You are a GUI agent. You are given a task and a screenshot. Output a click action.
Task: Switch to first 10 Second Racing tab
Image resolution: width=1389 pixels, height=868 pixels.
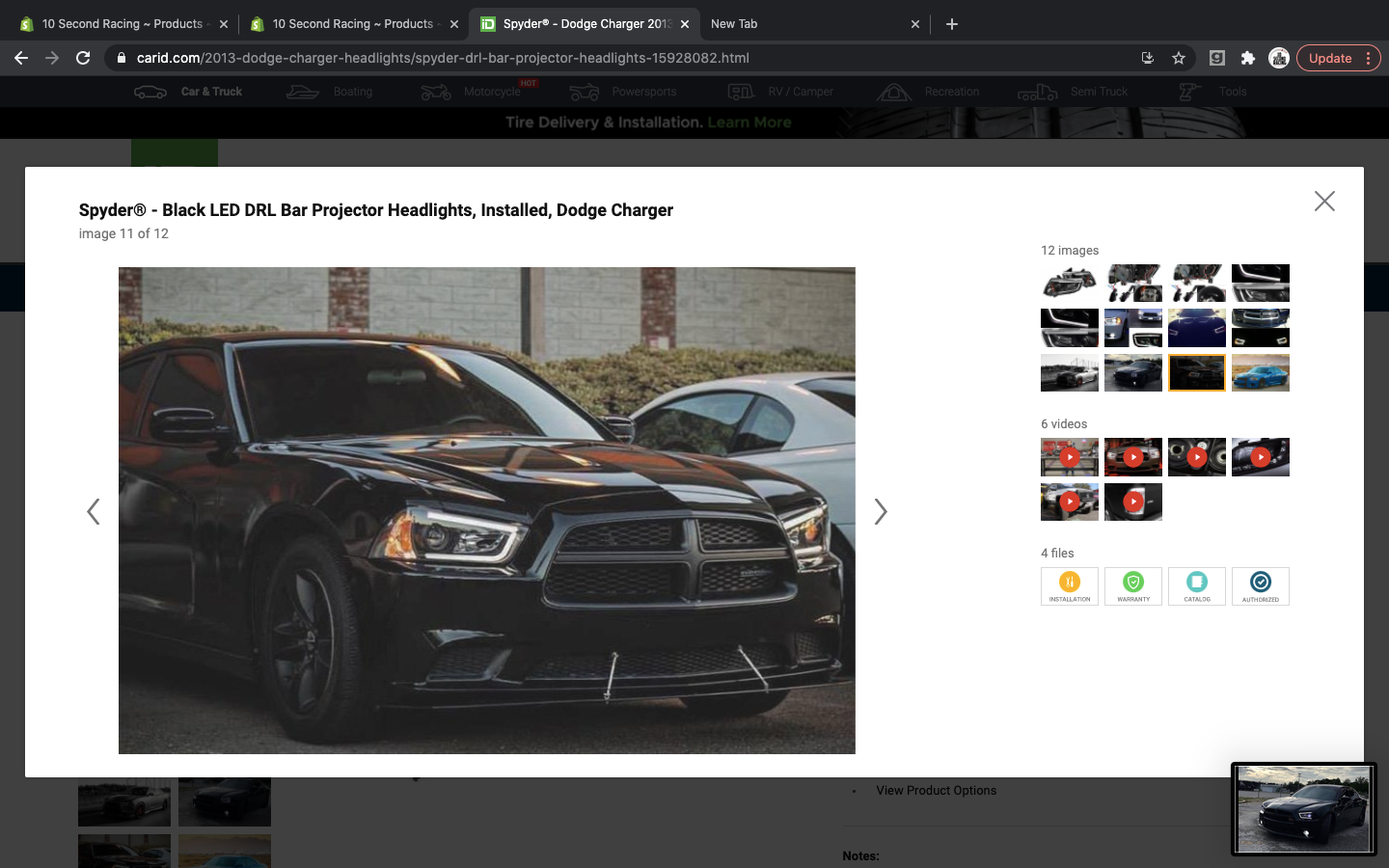(122, 24)
